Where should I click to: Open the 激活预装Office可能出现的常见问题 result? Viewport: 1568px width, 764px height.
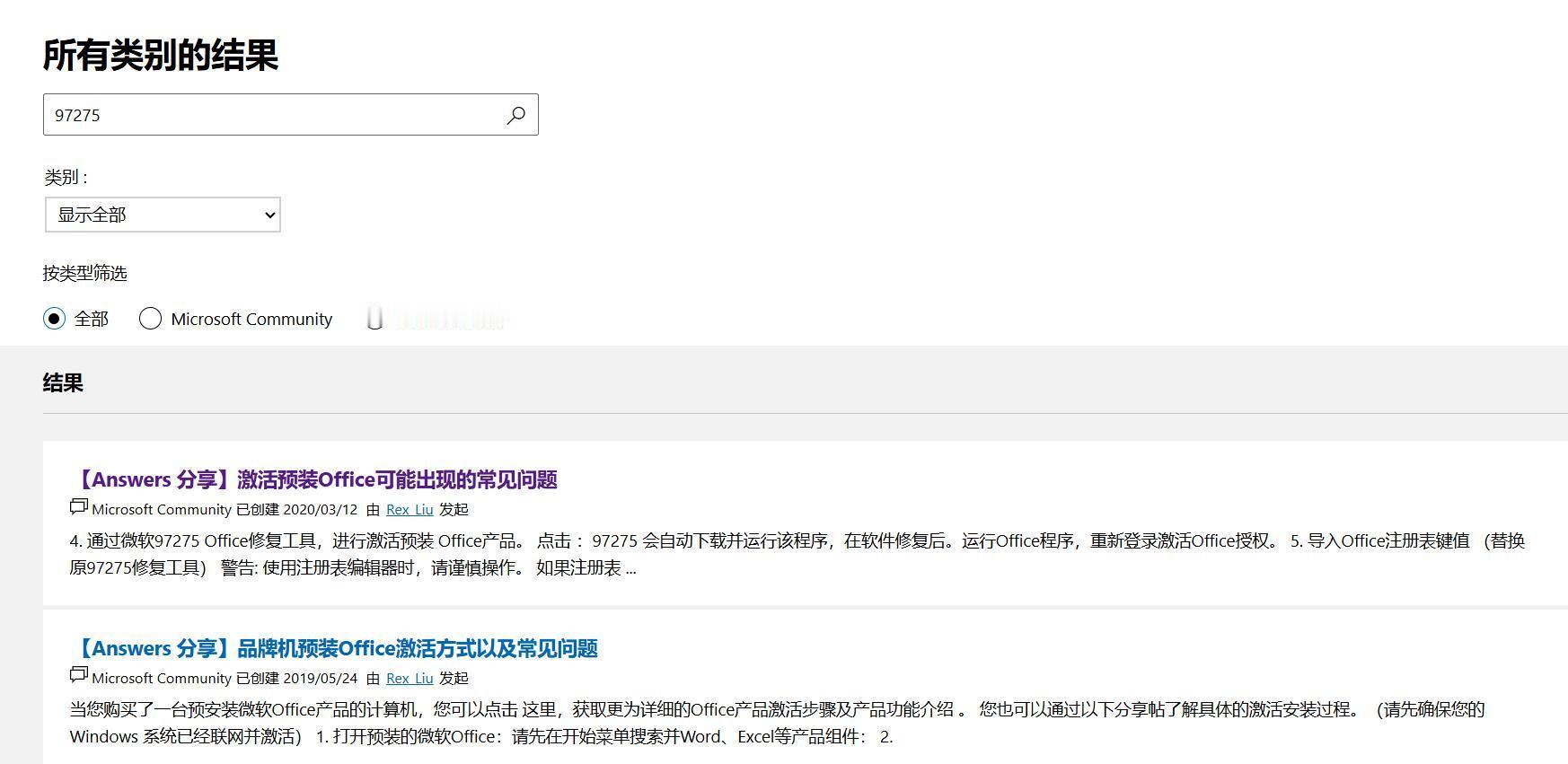pos(313,479)
